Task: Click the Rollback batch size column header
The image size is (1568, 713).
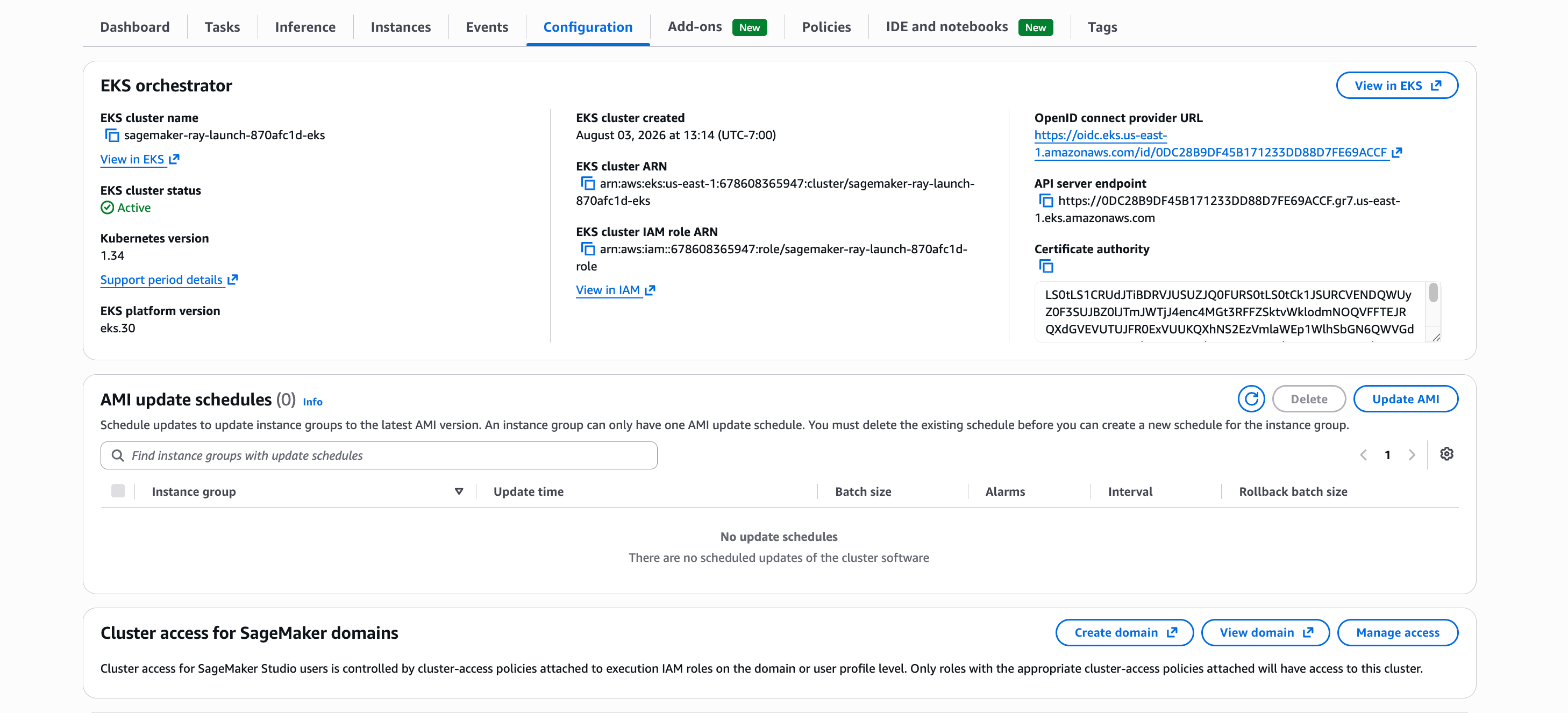Action: tap(1293, 492)
